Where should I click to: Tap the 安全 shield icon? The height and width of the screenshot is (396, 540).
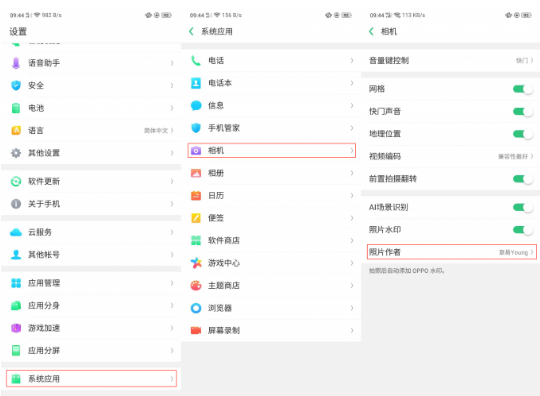16,85
